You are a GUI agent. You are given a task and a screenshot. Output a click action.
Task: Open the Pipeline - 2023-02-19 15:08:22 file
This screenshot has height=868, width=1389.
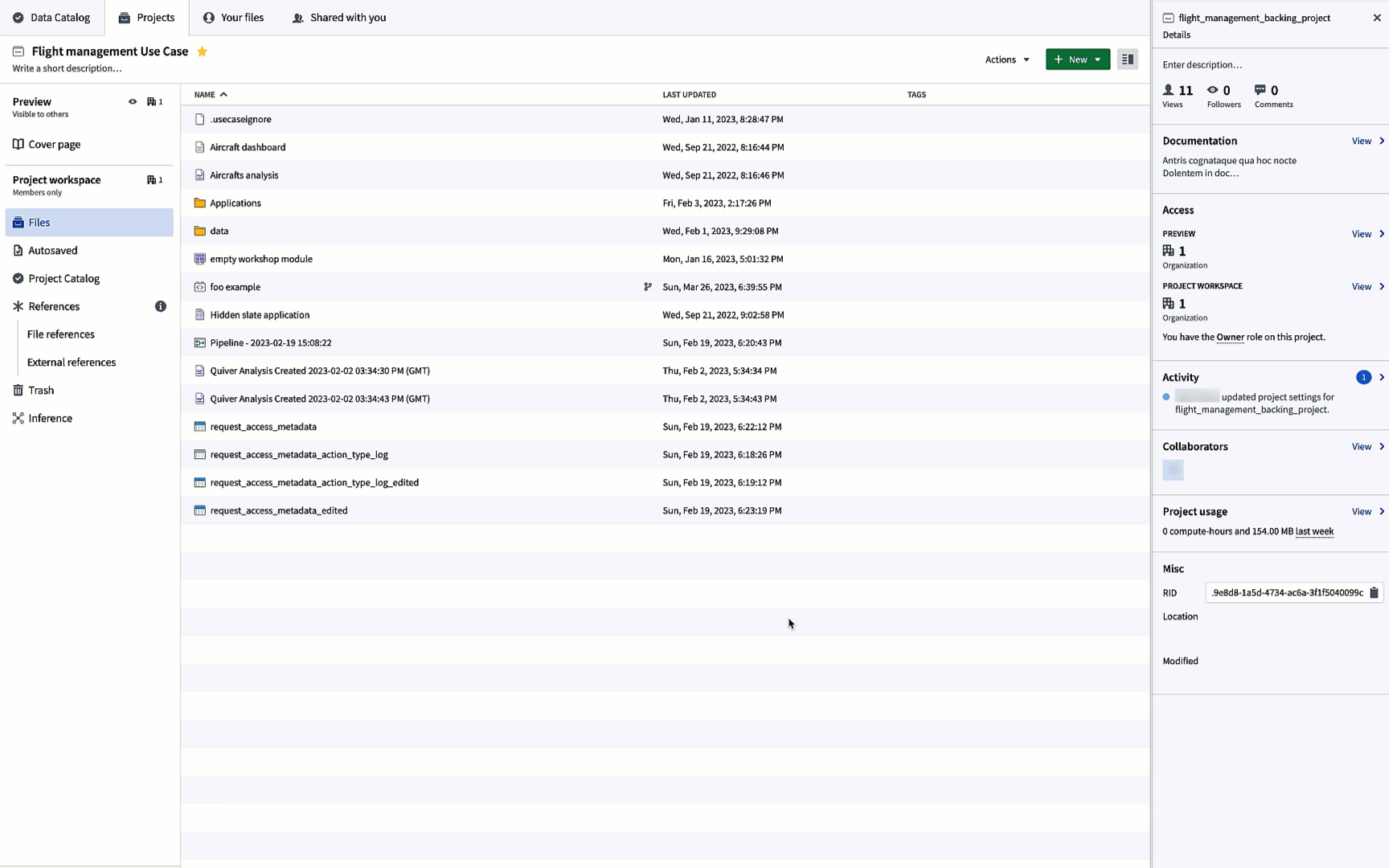pos(270,343)
